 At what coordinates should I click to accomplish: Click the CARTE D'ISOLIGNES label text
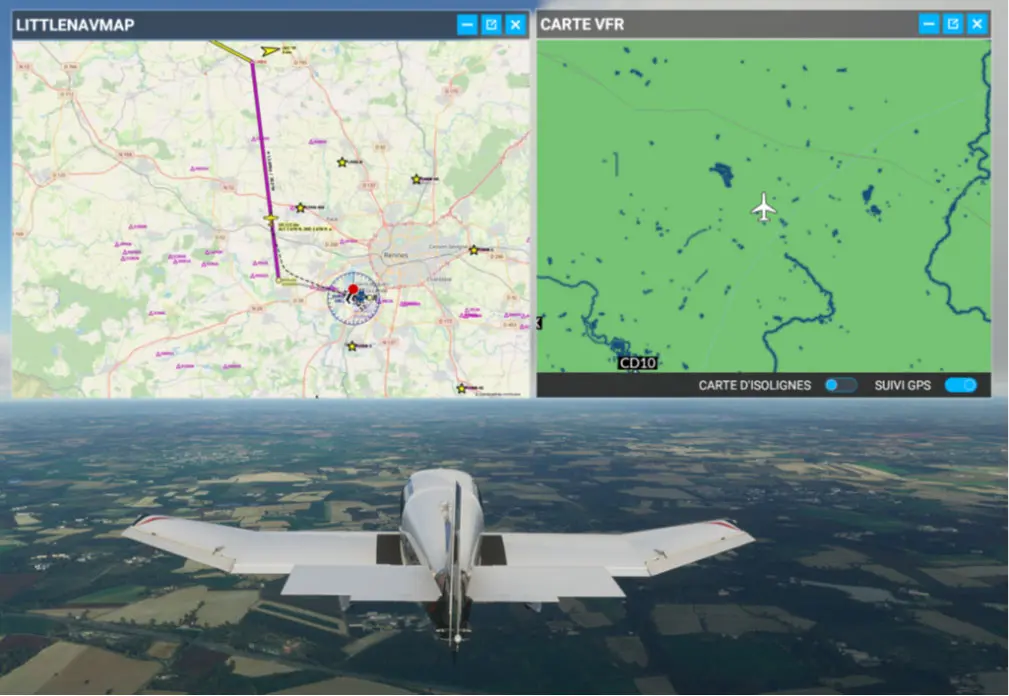point(755,385)
